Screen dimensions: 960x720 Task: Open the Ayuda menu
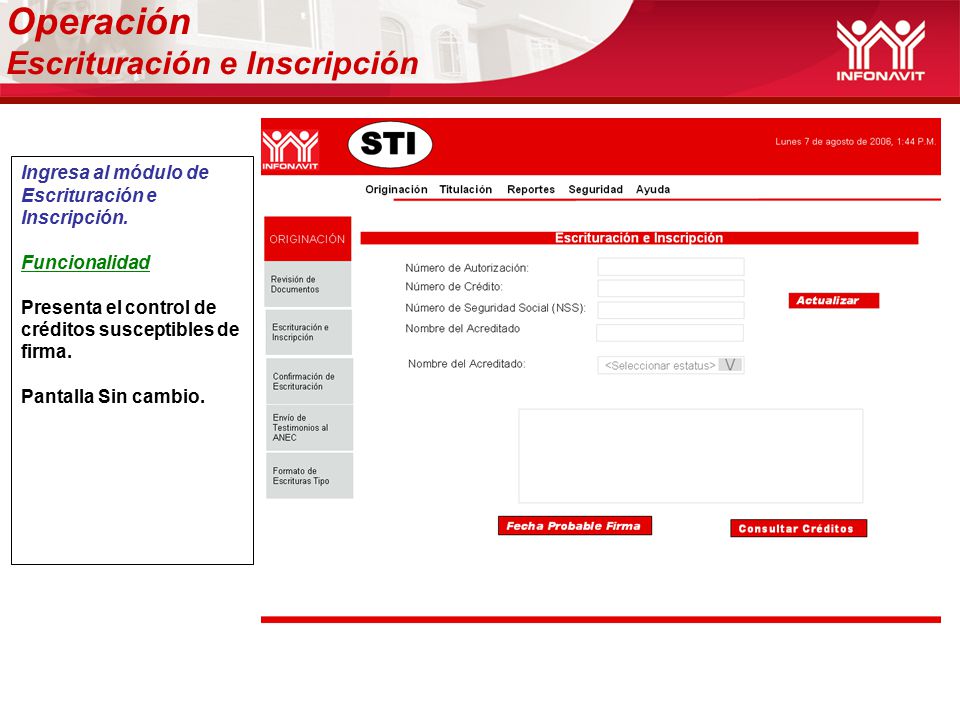653,189
